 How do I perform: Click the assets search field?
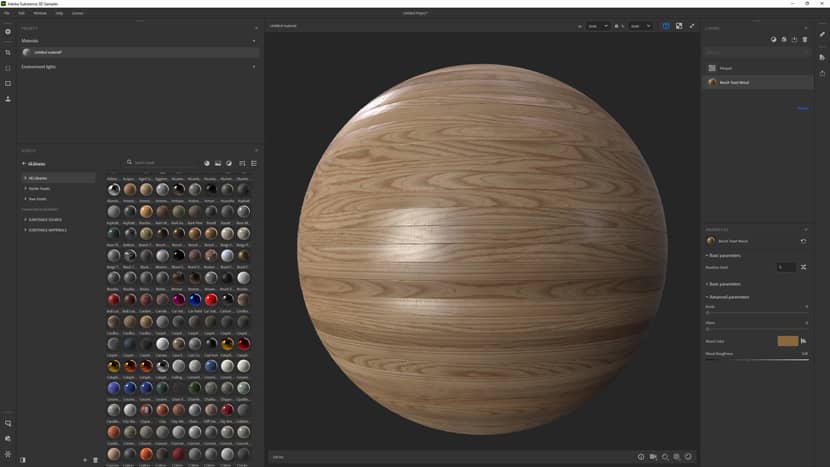[166, 163]
